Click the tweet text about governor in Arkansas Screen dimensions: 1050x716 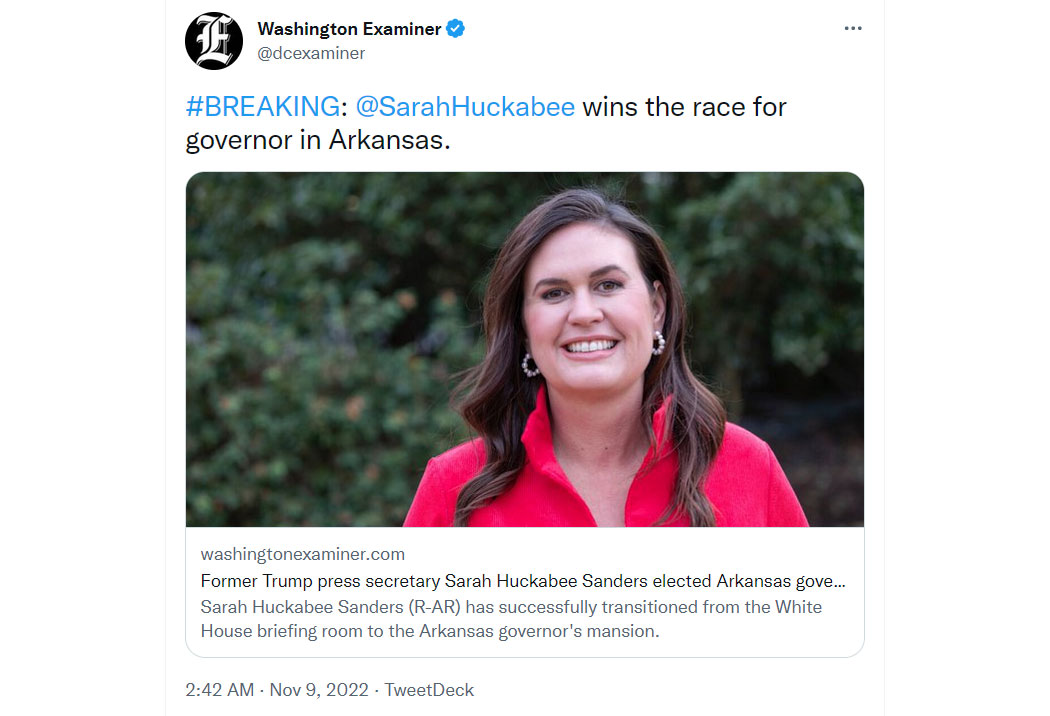pos(485,123)
